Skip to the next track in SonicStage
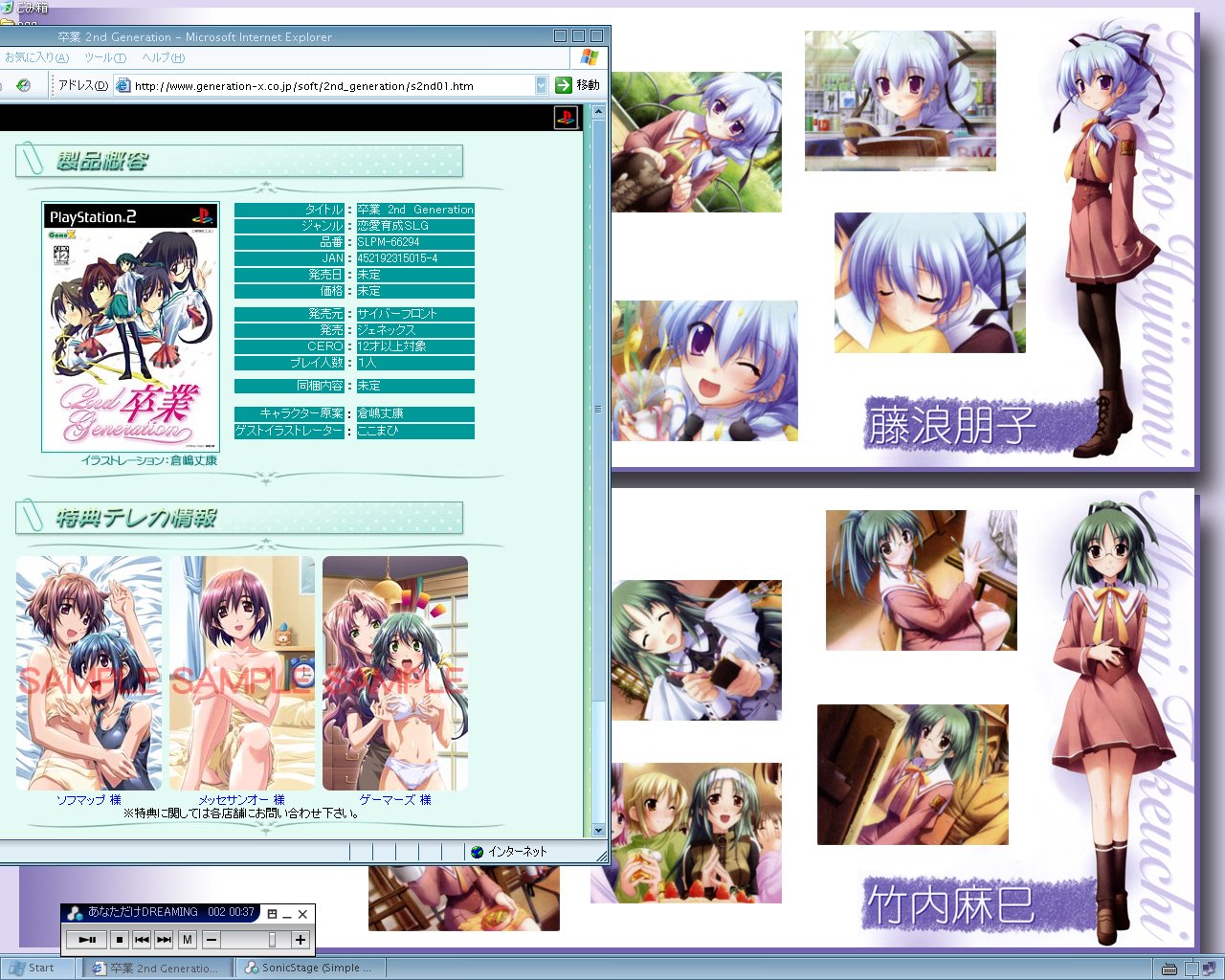The image size is (1225, 980). (x=164, y=940)
